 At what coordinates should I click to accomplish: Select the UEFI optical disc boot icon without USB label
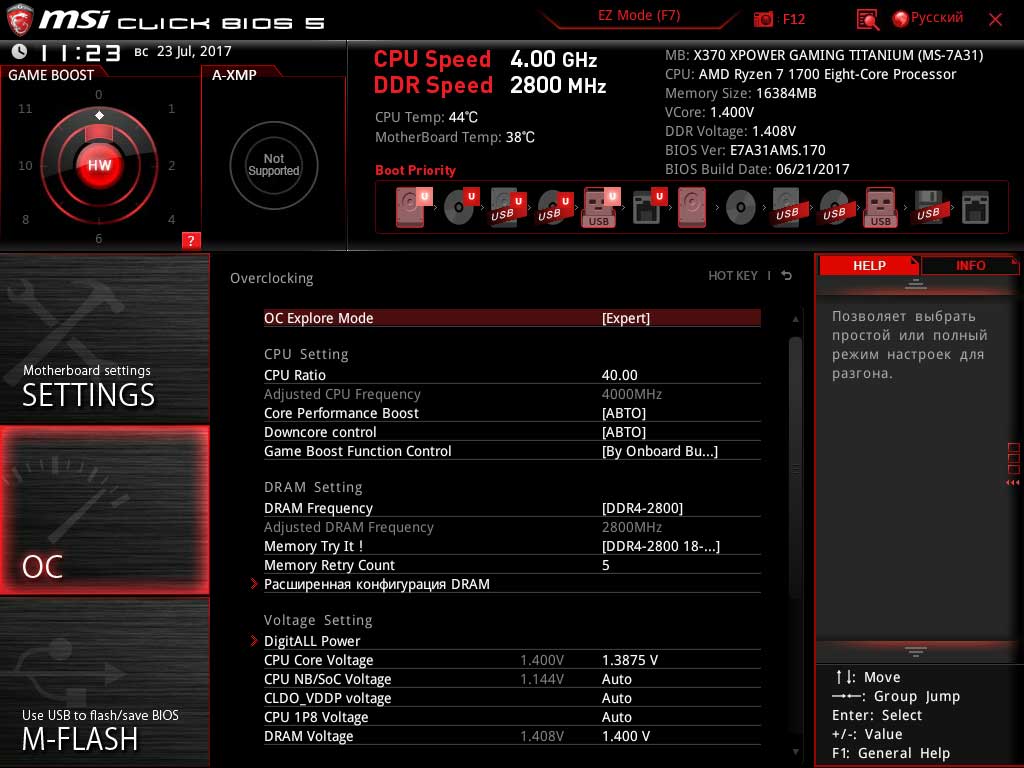tap(460, 207)
